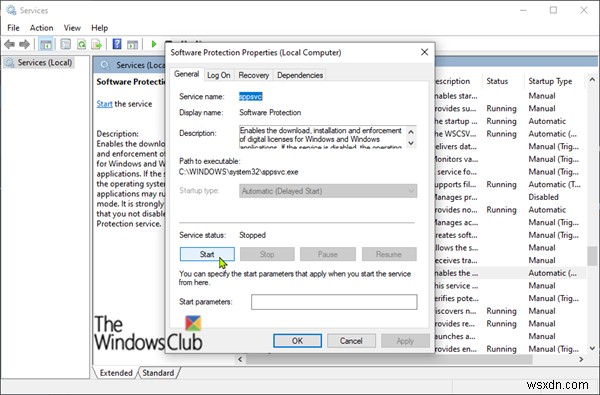Click the Start button in the dialog
The height and width of the screenshot is (395, 600).
[207, 254]
